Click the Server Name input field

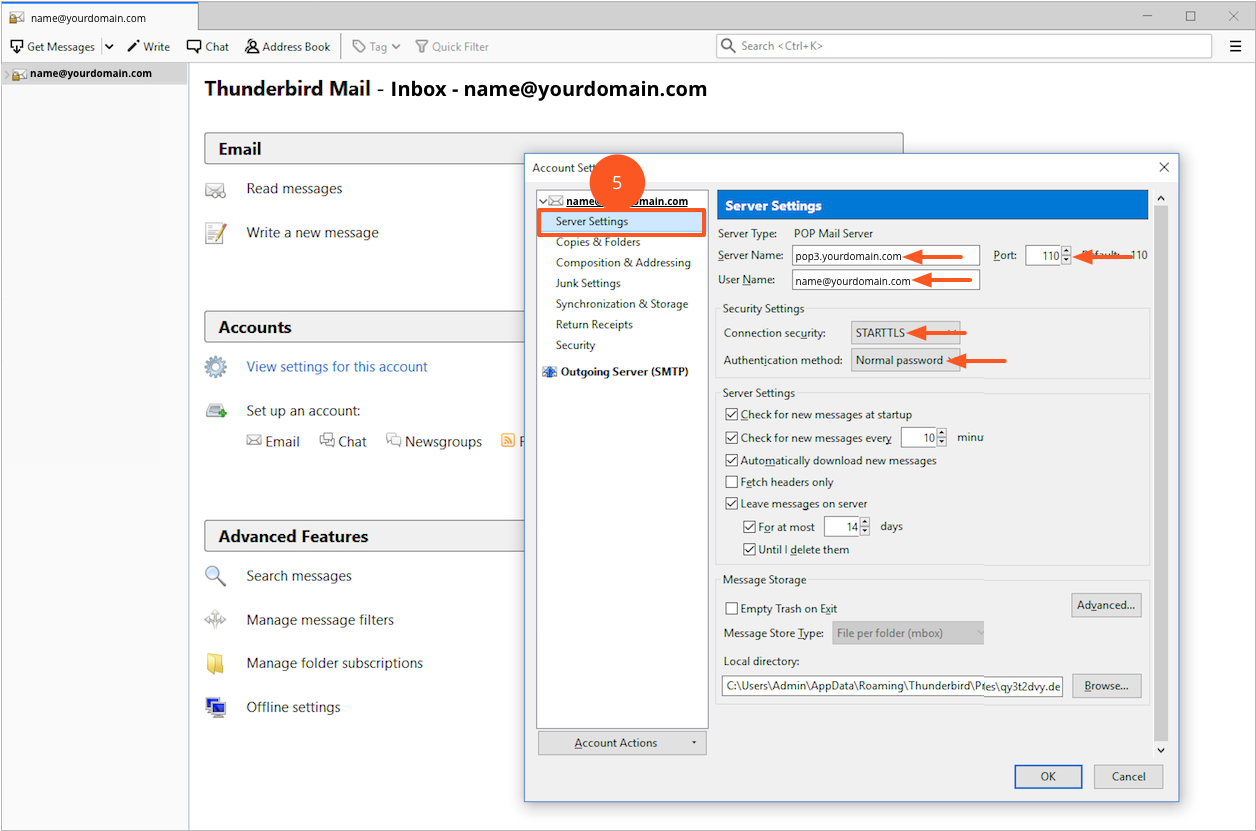(x=885, y=256)
